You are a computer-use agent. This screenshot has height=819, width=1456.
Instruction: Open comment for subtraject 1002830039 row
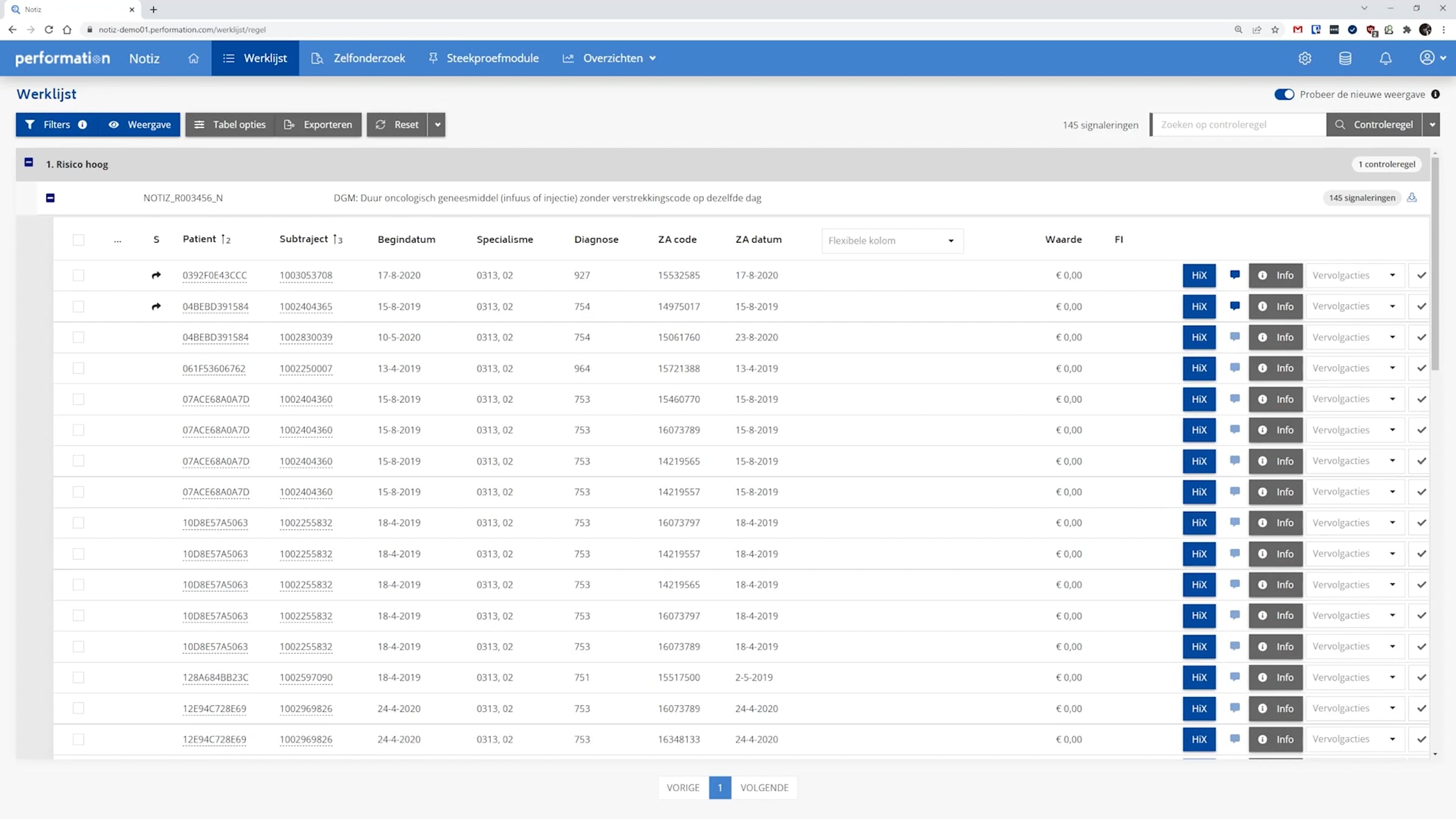[1235, 337]
